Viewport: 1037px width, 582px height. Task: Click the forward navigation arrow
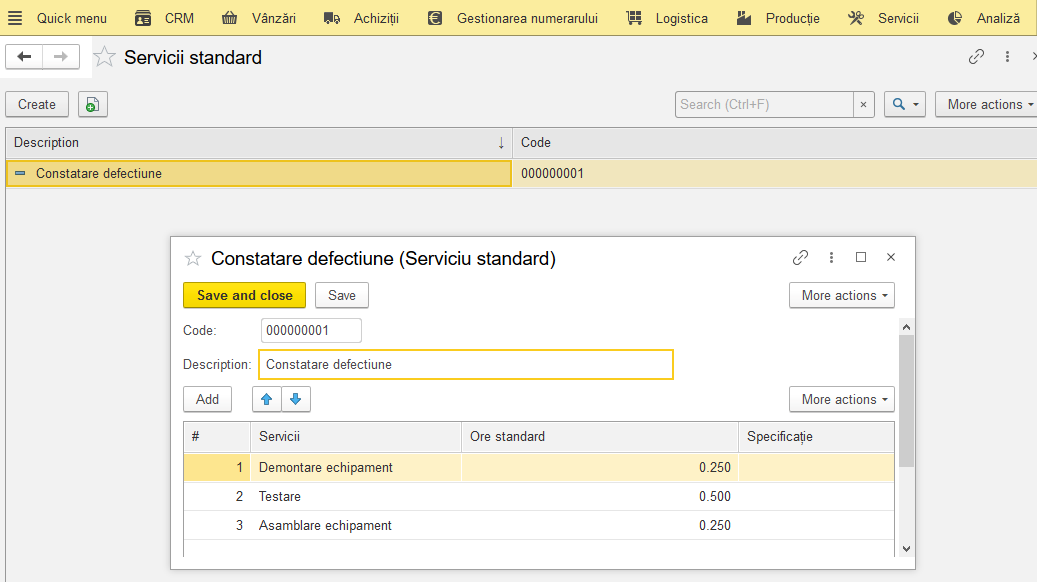point(61,57)
